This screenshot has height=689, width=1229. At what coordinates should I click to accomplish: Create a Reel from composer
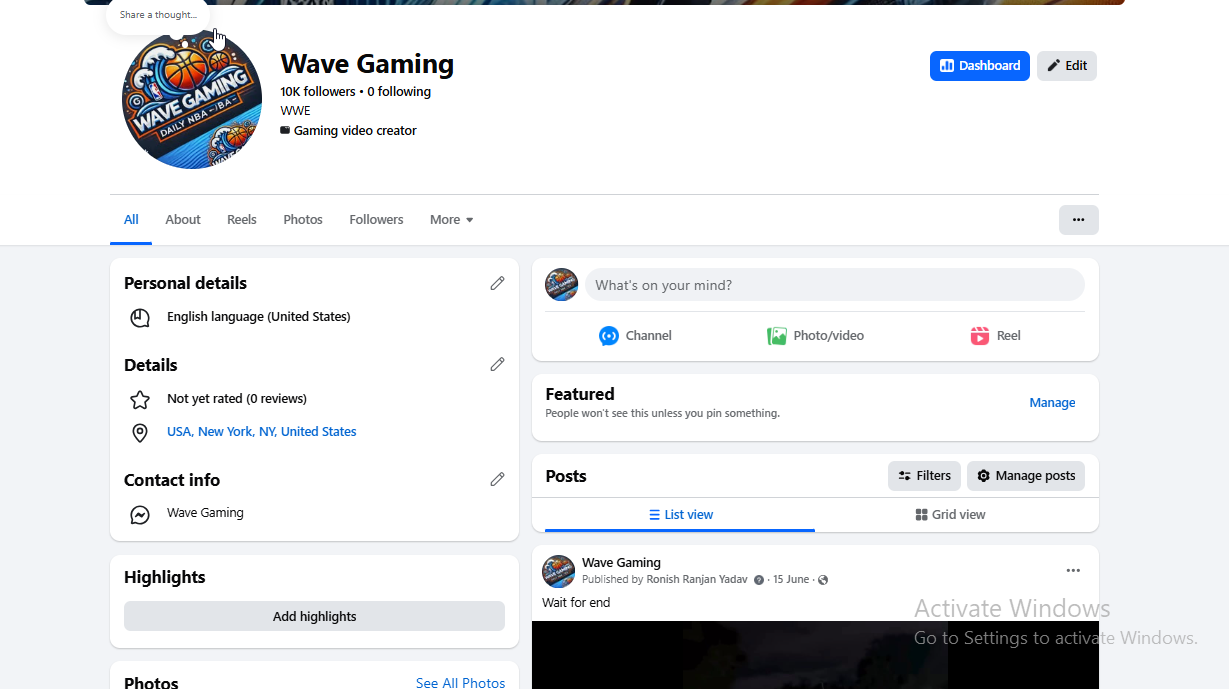995,336
